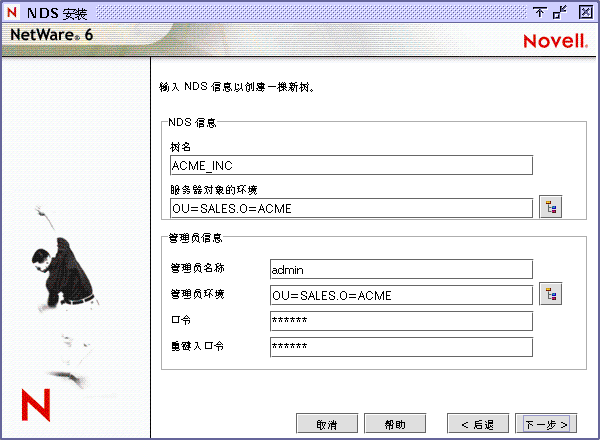Image resolution: width=600 pixels, height=440 pixels.
Task: Click the 管理员名称 label
Action: tap(197, 268)
